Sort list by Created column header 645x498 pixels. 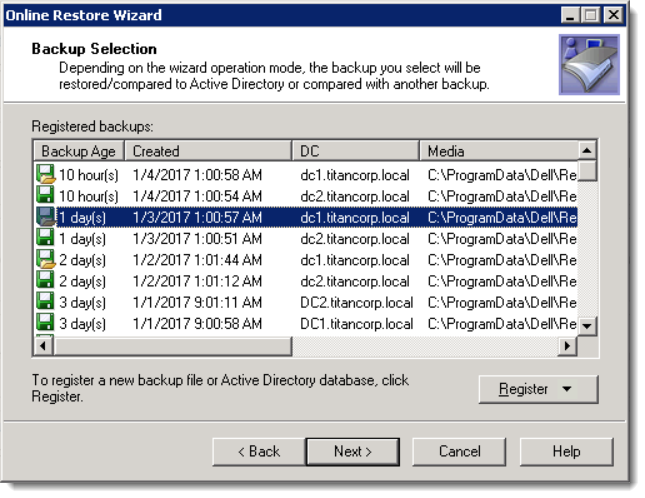(x=209, y=151)
